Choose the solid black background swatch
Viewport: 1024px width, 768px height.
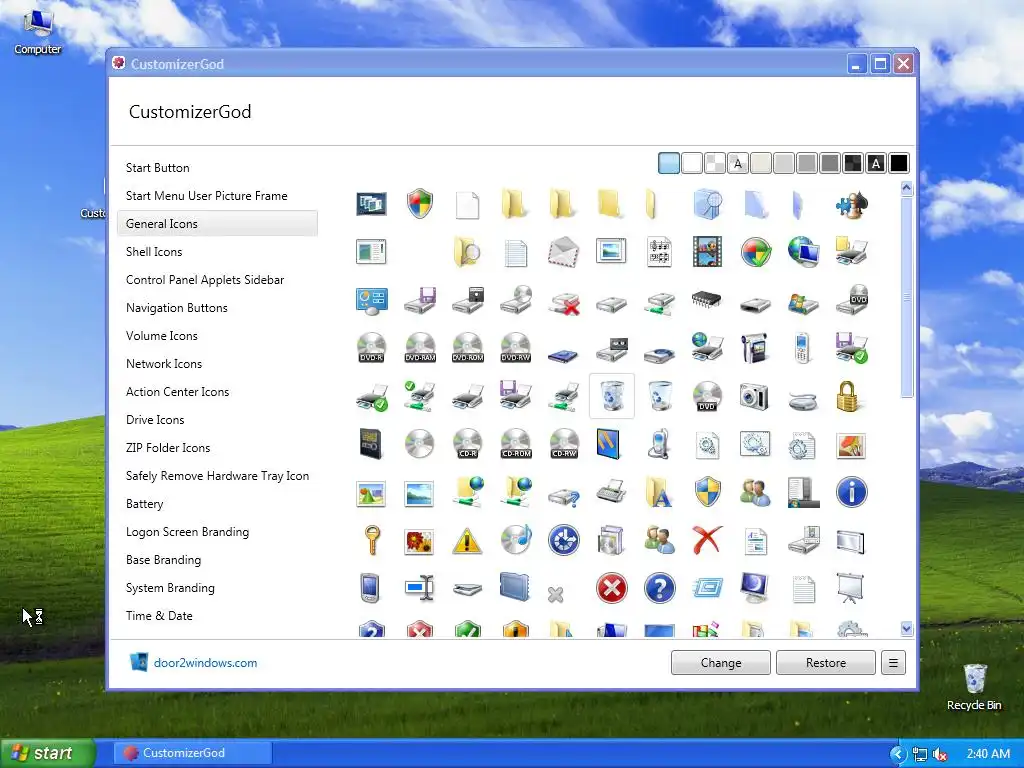pyautogui.click(x=899, y=163)
